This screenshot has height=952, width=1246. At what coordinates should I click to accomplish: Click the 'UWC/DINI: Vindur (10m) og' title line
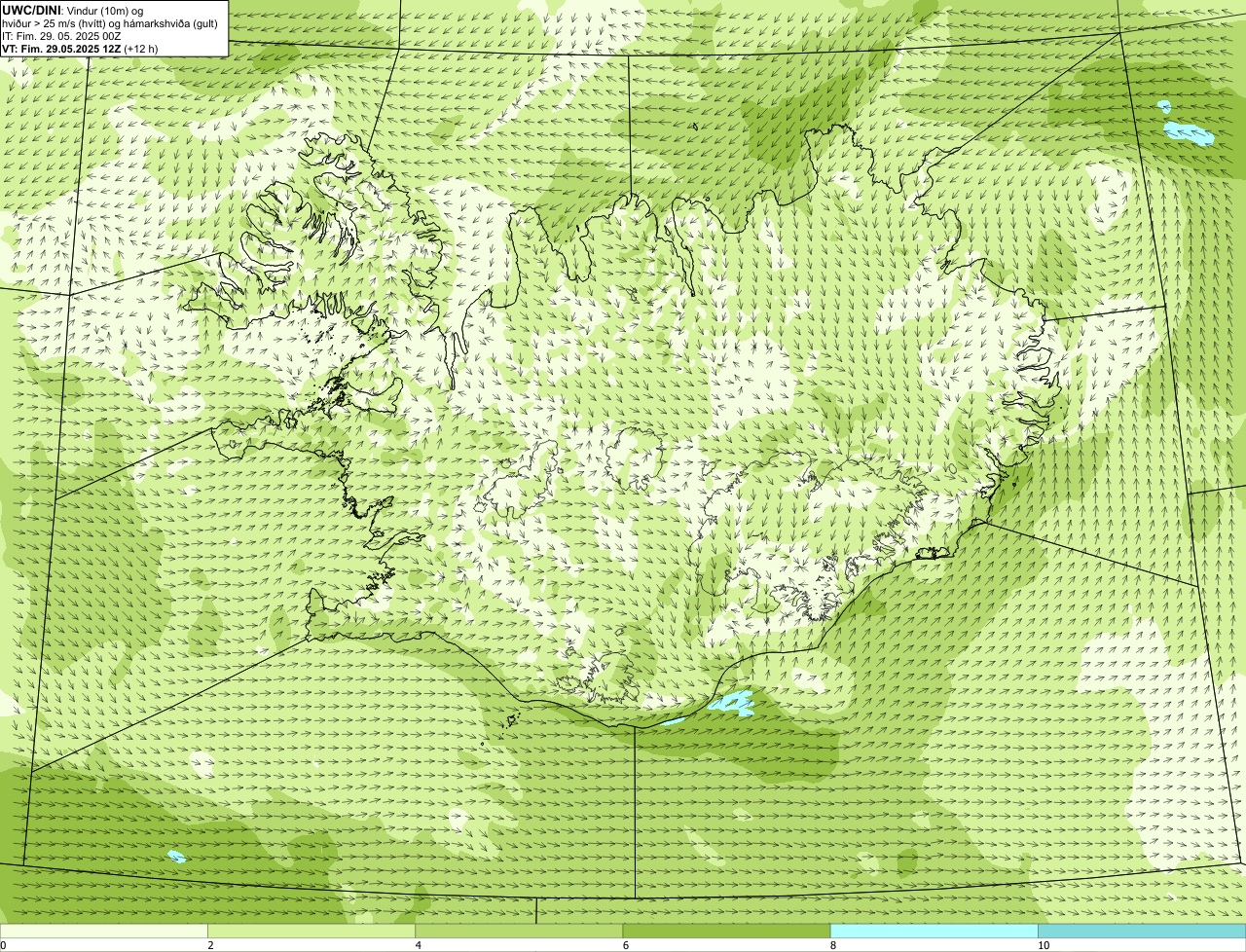click(x=73, y=10)
